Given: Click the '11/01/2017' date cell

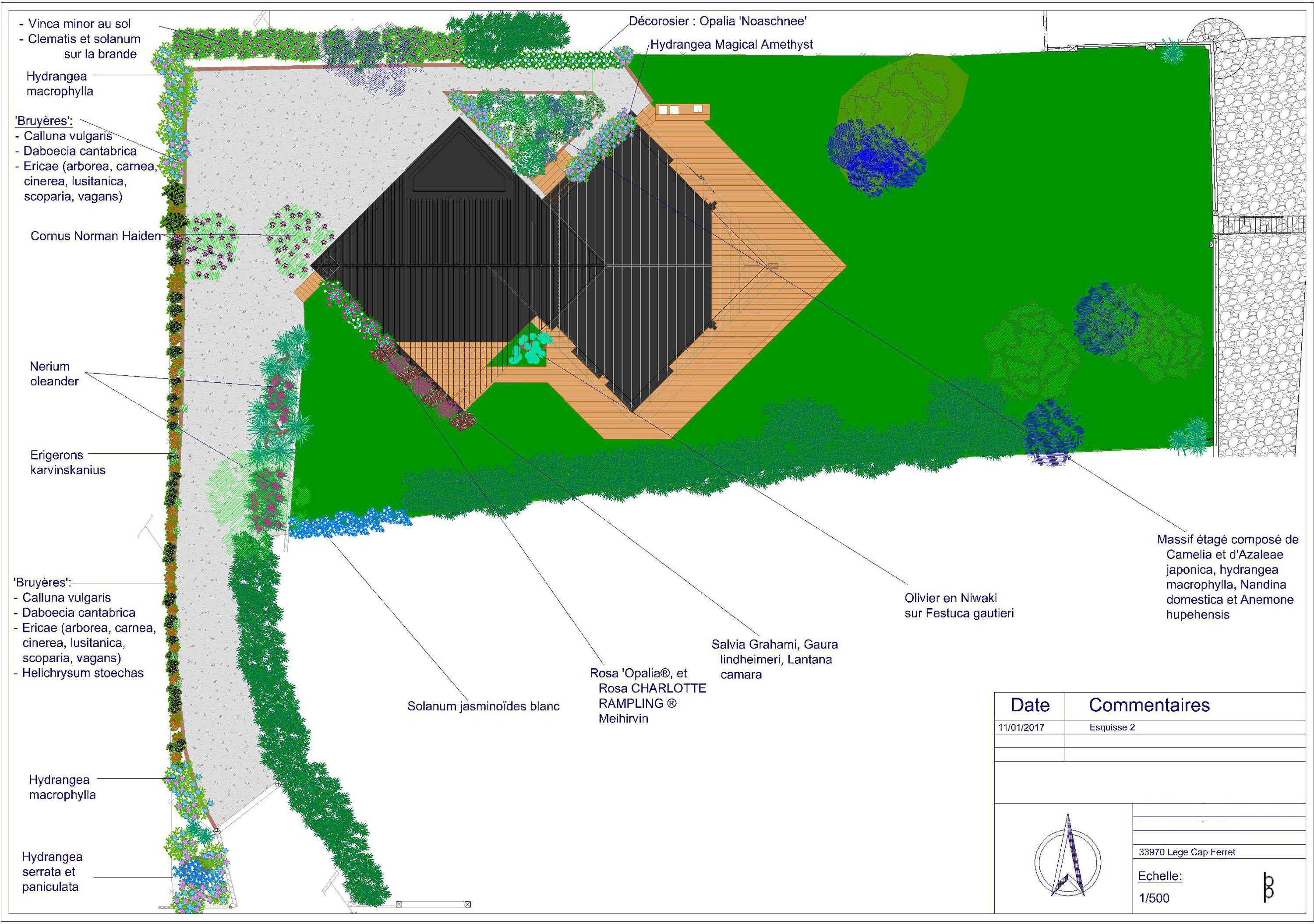Looking at the screenshot, I should click(1021, 728).
